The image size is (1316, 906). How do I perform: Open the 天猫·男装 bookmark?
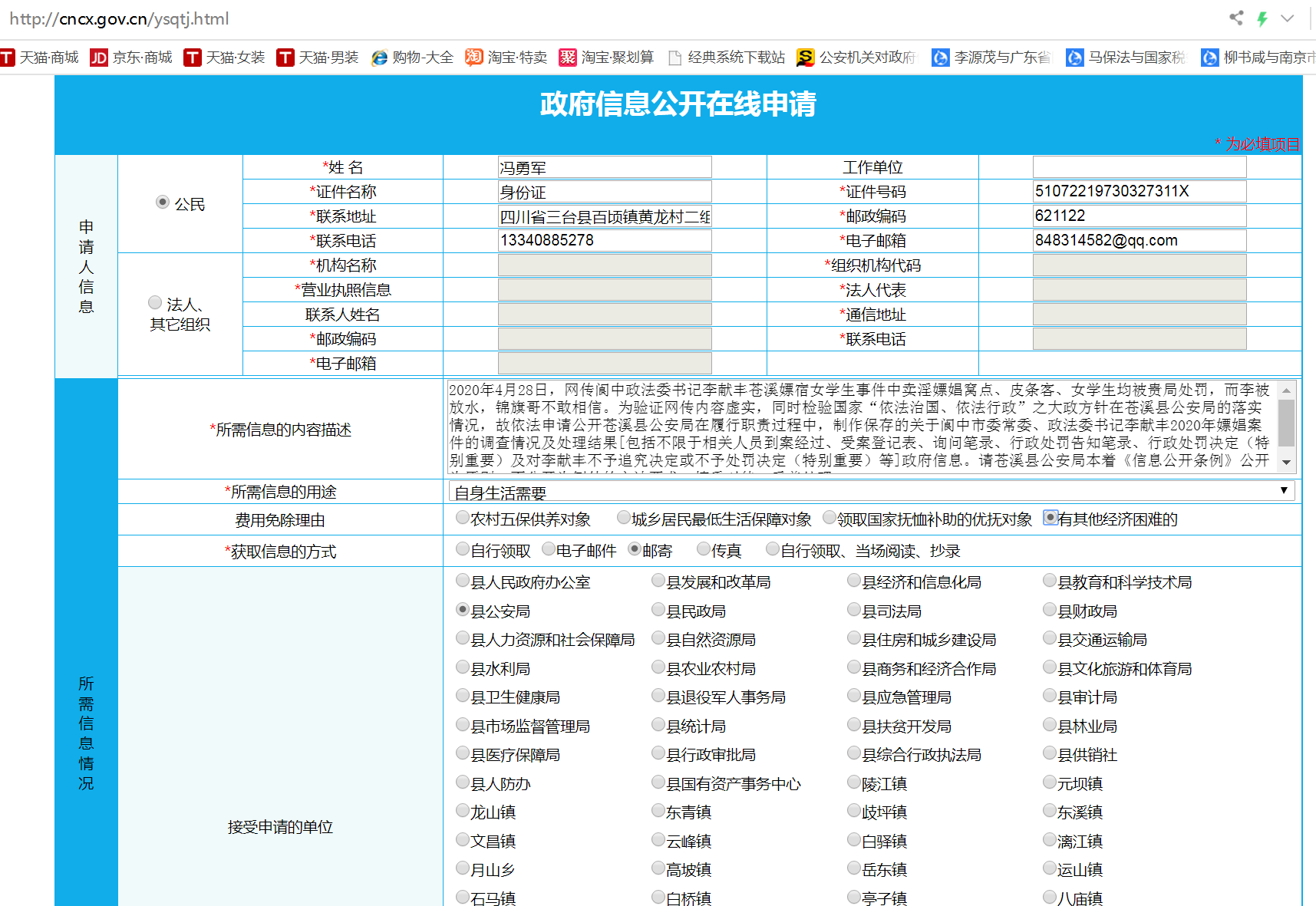pyautogui.click(x=318, y=58)
